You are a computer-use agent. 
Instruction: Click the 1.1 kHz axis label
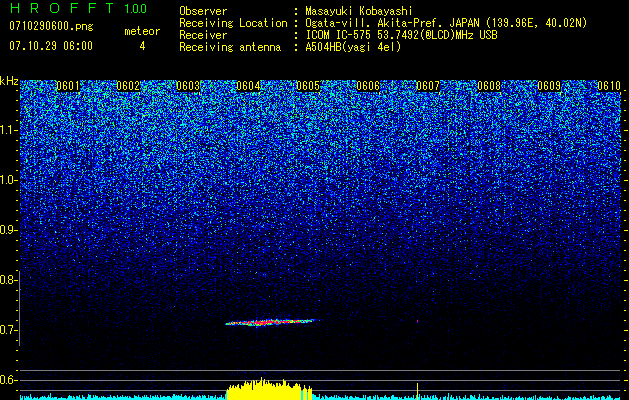[x=9, y=130]
